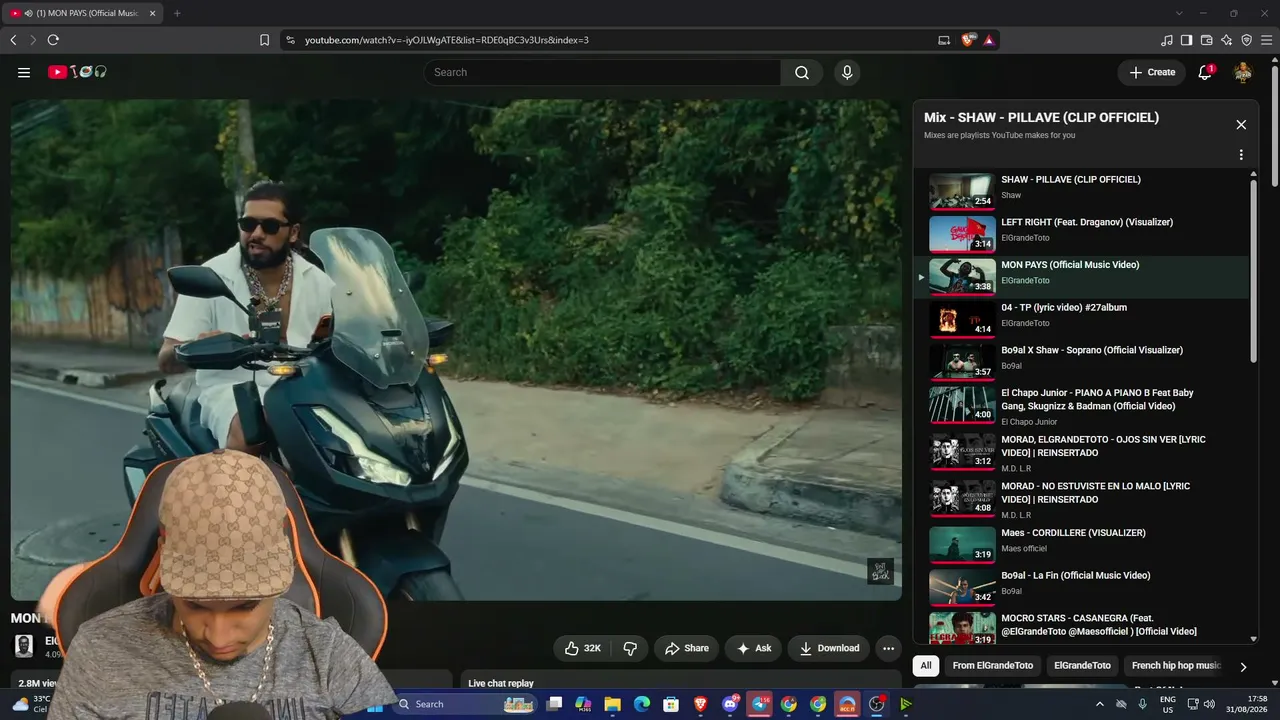This screenshot has width=1280, height=720.
Task: Show more filter chips with the arrow
Action: 1243,666
